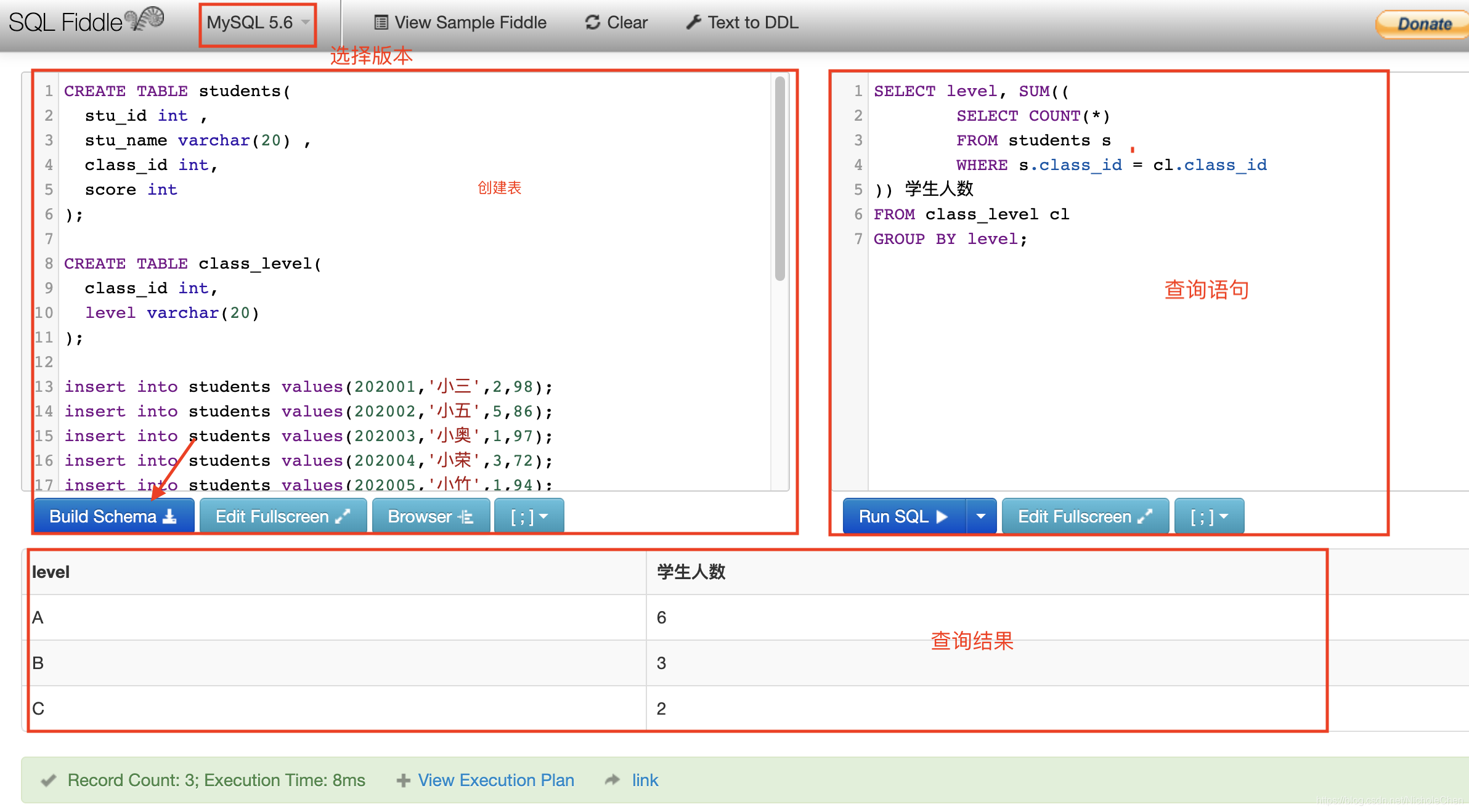
Task: Click the share link
Action: coord(645,780)
